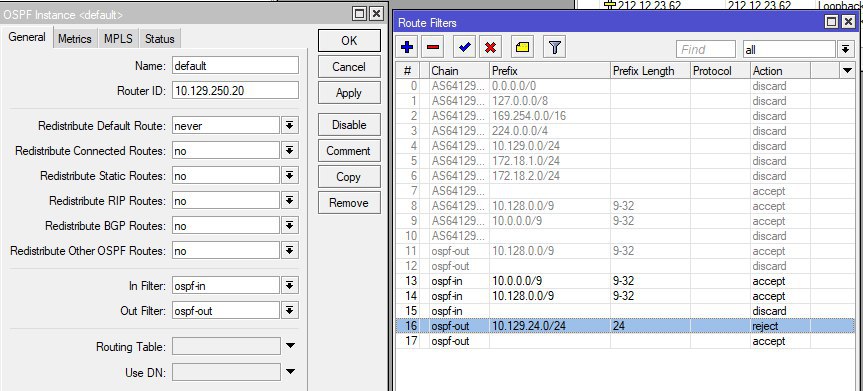Select rule 3 prefix 224.0.0.0/4
Image resolution: width=863 pixels, height=391 pixels.
tap(625, 131)
